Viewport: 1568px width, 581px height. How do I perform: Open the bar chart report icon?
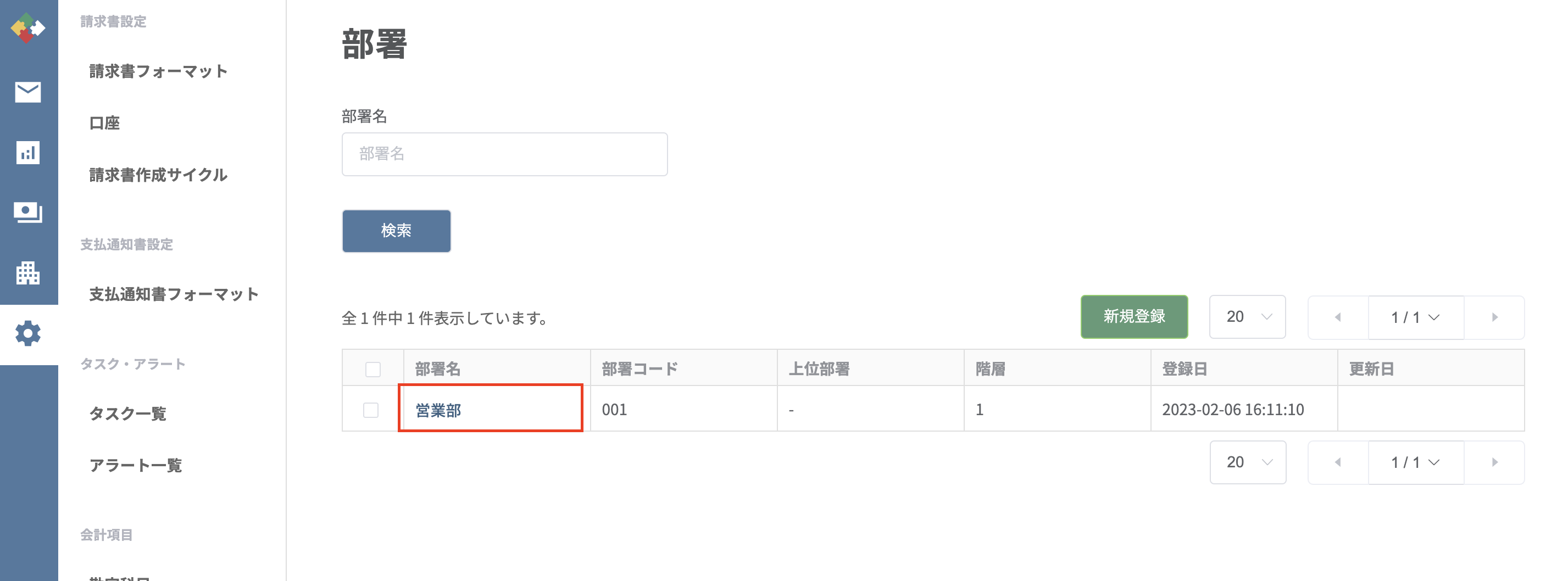click(28, 153)
